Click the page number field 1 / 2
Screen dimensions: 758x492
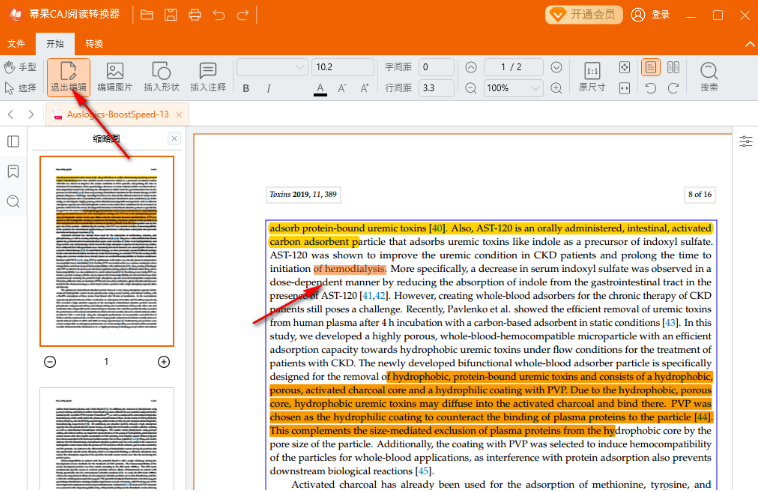(x=513, y=67)
